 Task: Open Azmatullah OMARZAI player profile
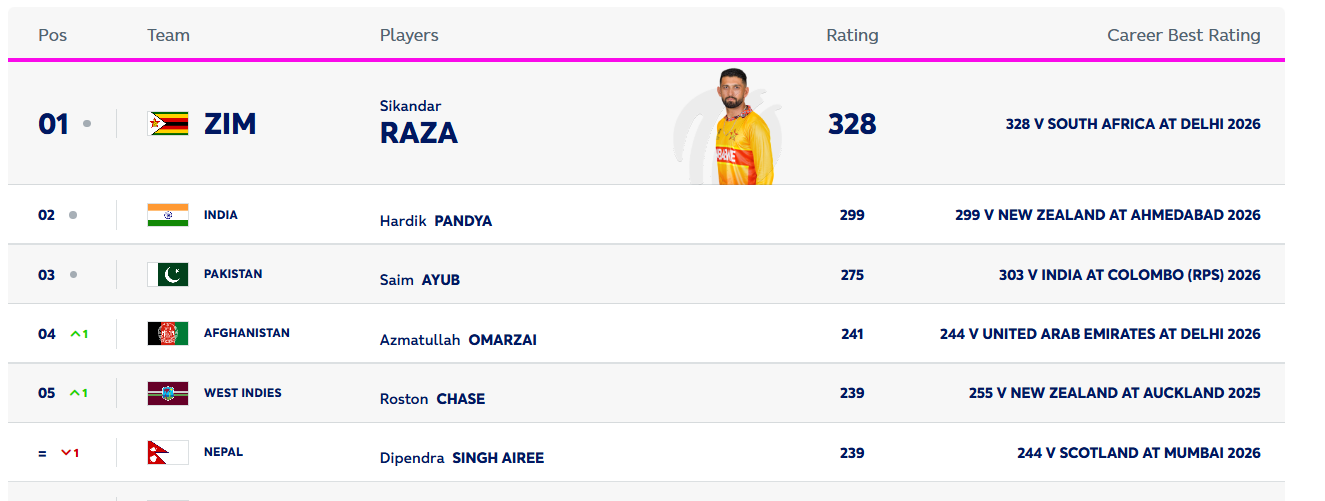click(x=458, y=340)
